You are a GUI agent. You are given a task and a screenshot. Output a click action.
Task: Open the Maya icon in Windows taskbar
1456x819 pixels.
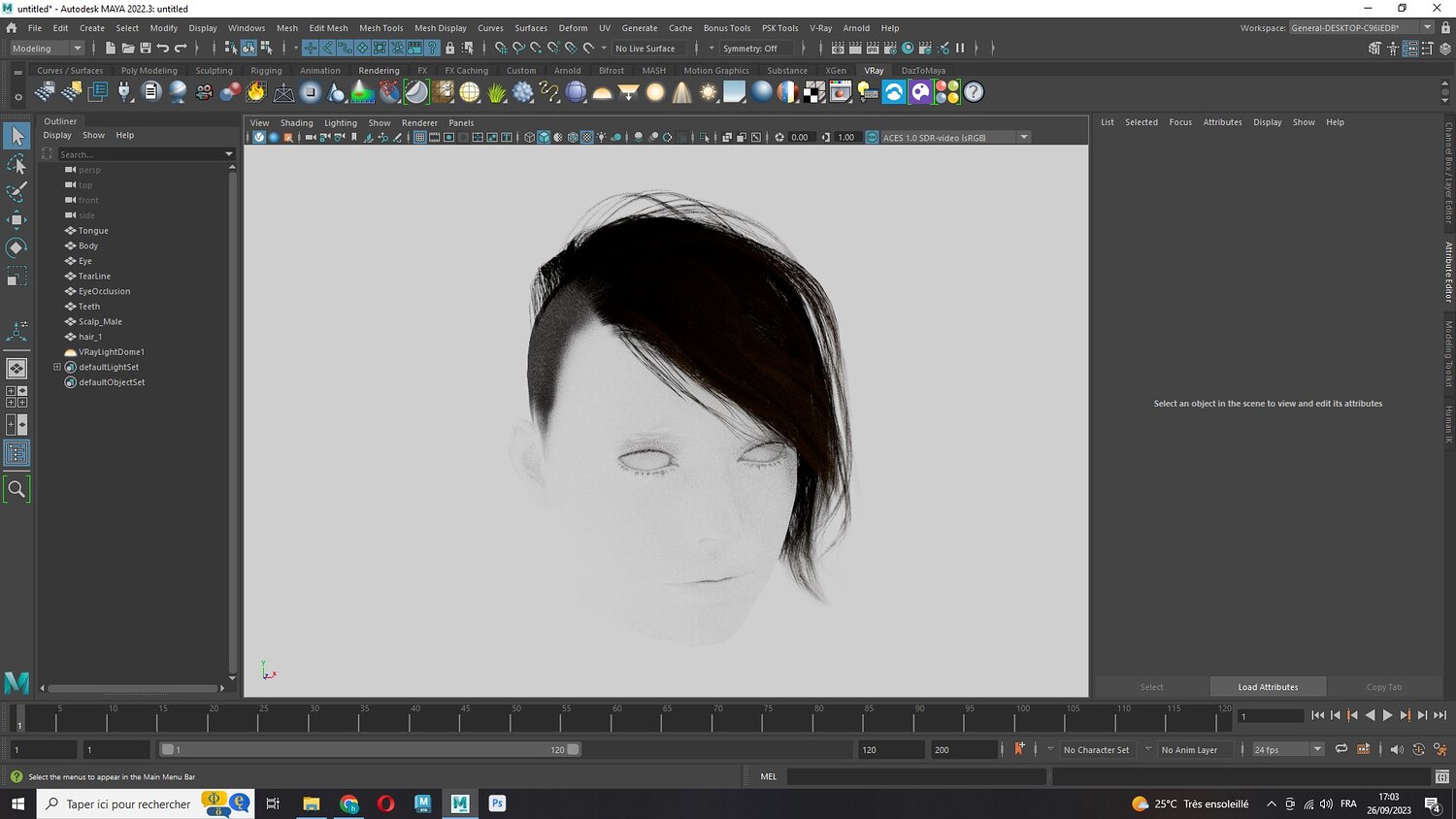(460, 803)
